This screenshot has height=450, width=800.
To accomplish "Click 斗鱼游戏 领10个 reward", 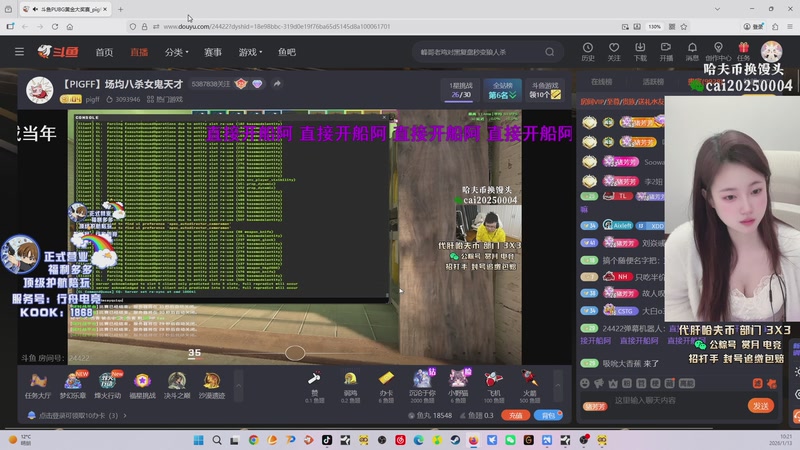I will point(545,90).
